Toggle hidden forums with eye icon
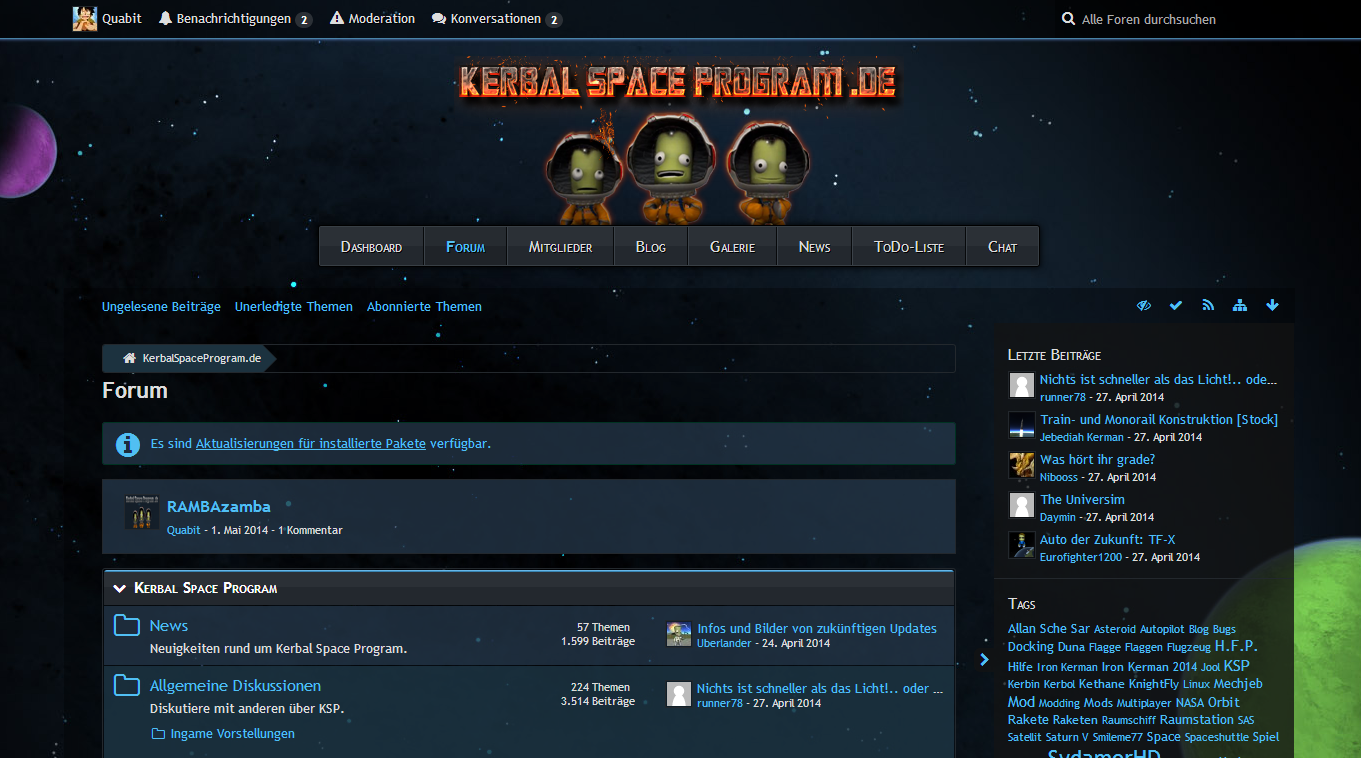1361x758 pixels. 1144,306
